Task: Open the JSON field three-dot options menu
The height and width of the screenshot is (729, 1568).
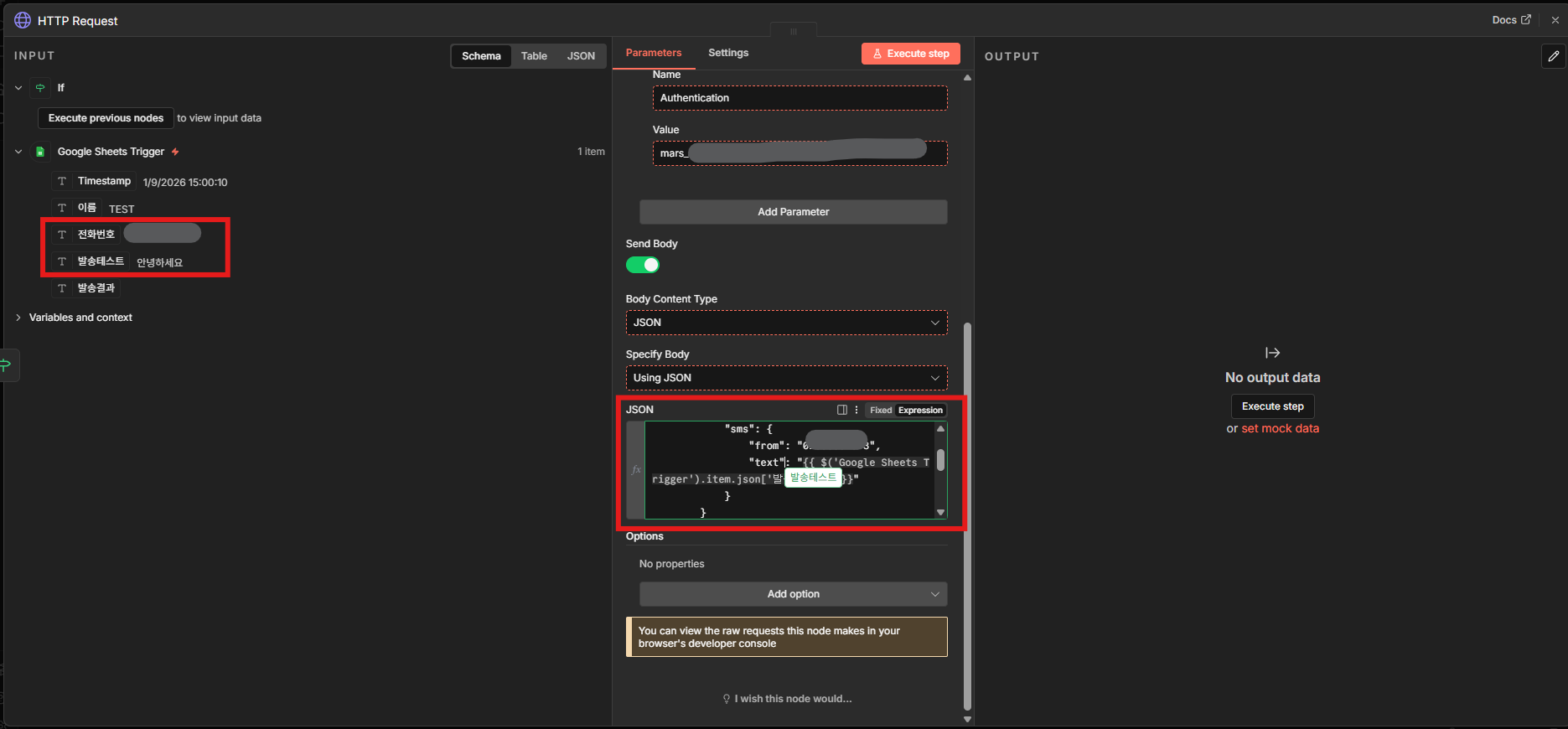Action: point(856,410)
